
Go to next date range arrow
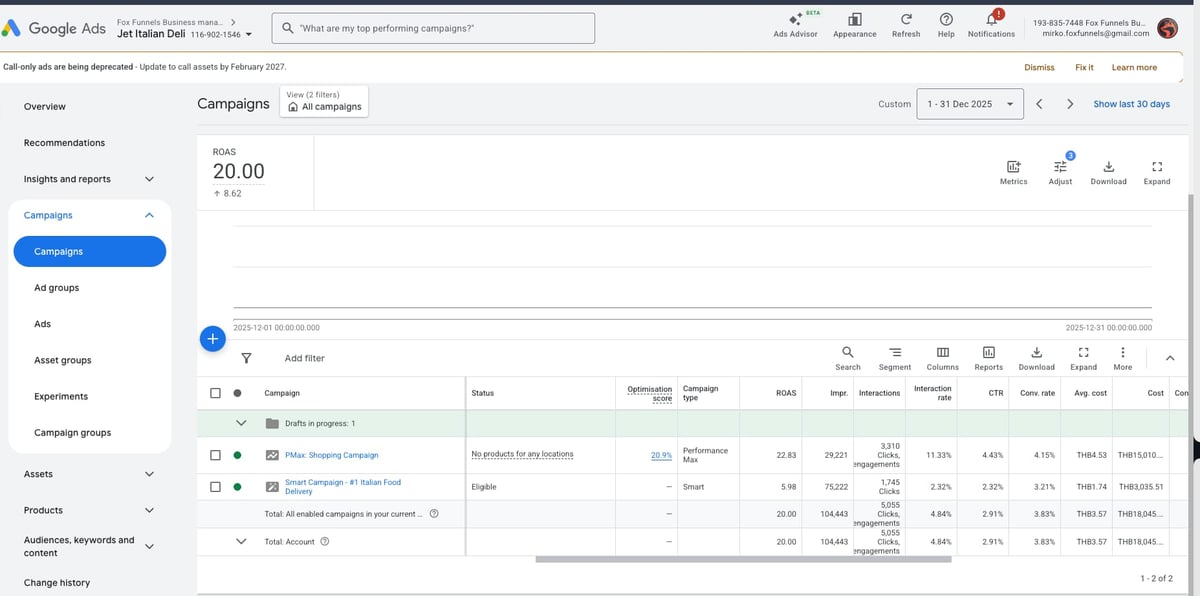pos(1070,103)
